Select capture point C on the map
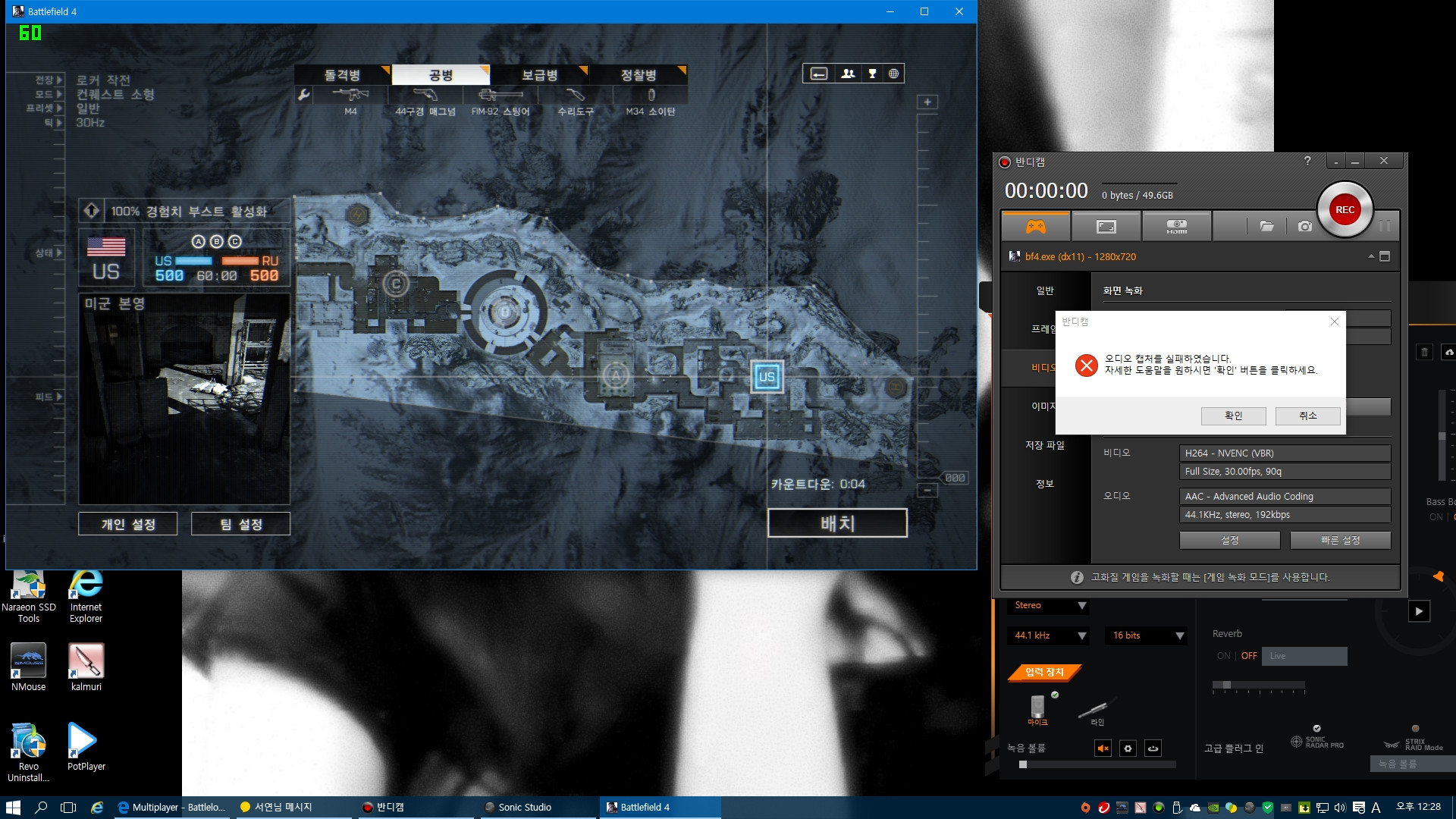The height and width of the screenshot is (819, 1456). pyautogui.click(x=395, y=284)
